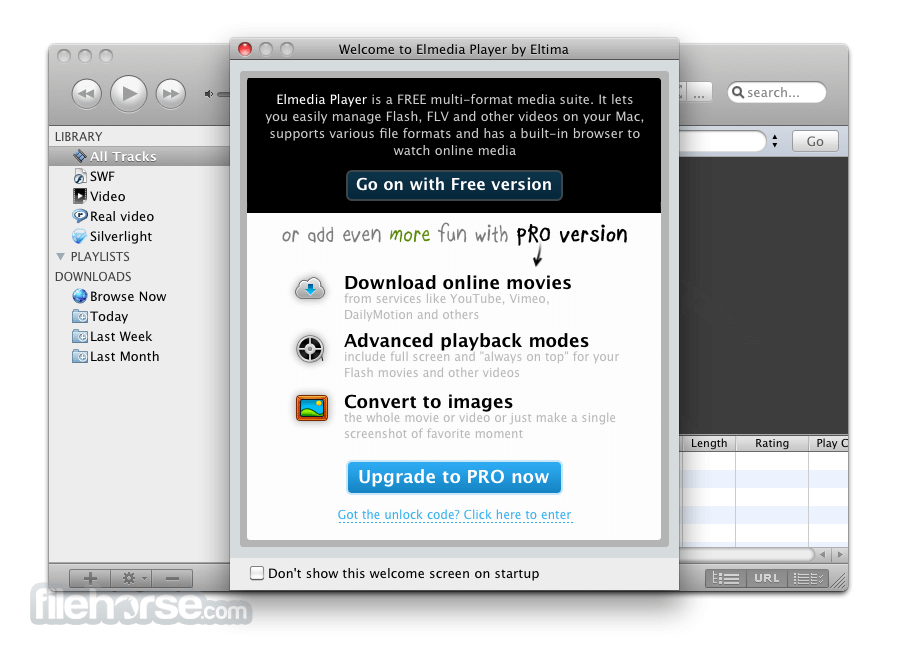Click the Download online movies cloud icon
This screenshot has height=655, width=910.
point(310,288)
